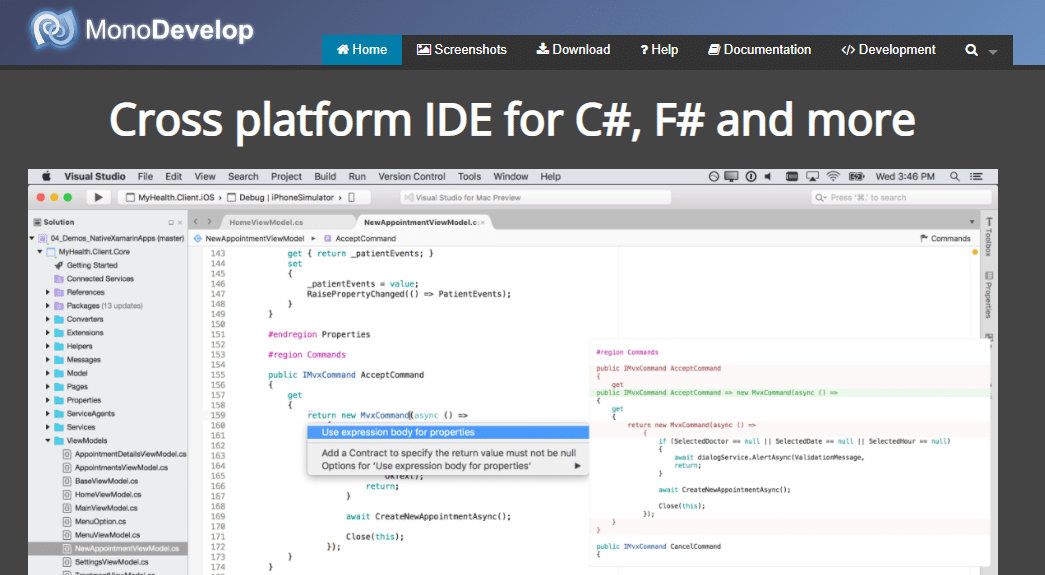Screen dimensions: 1045x575
Task: Open the website search icon
Action: click(972, 50)
